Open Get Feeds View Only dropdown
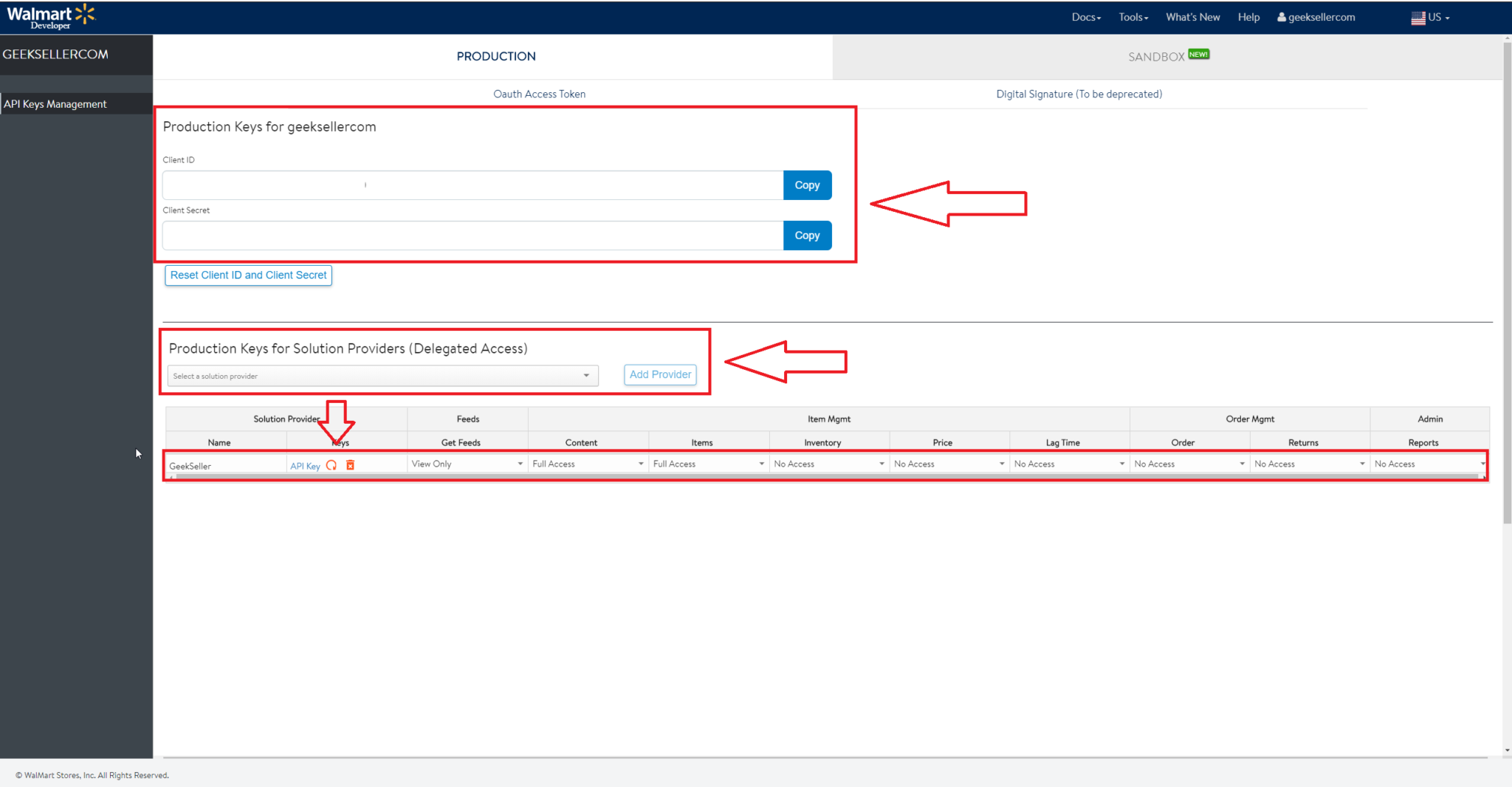Screen dimensions: 1512x787 [467, 464]
